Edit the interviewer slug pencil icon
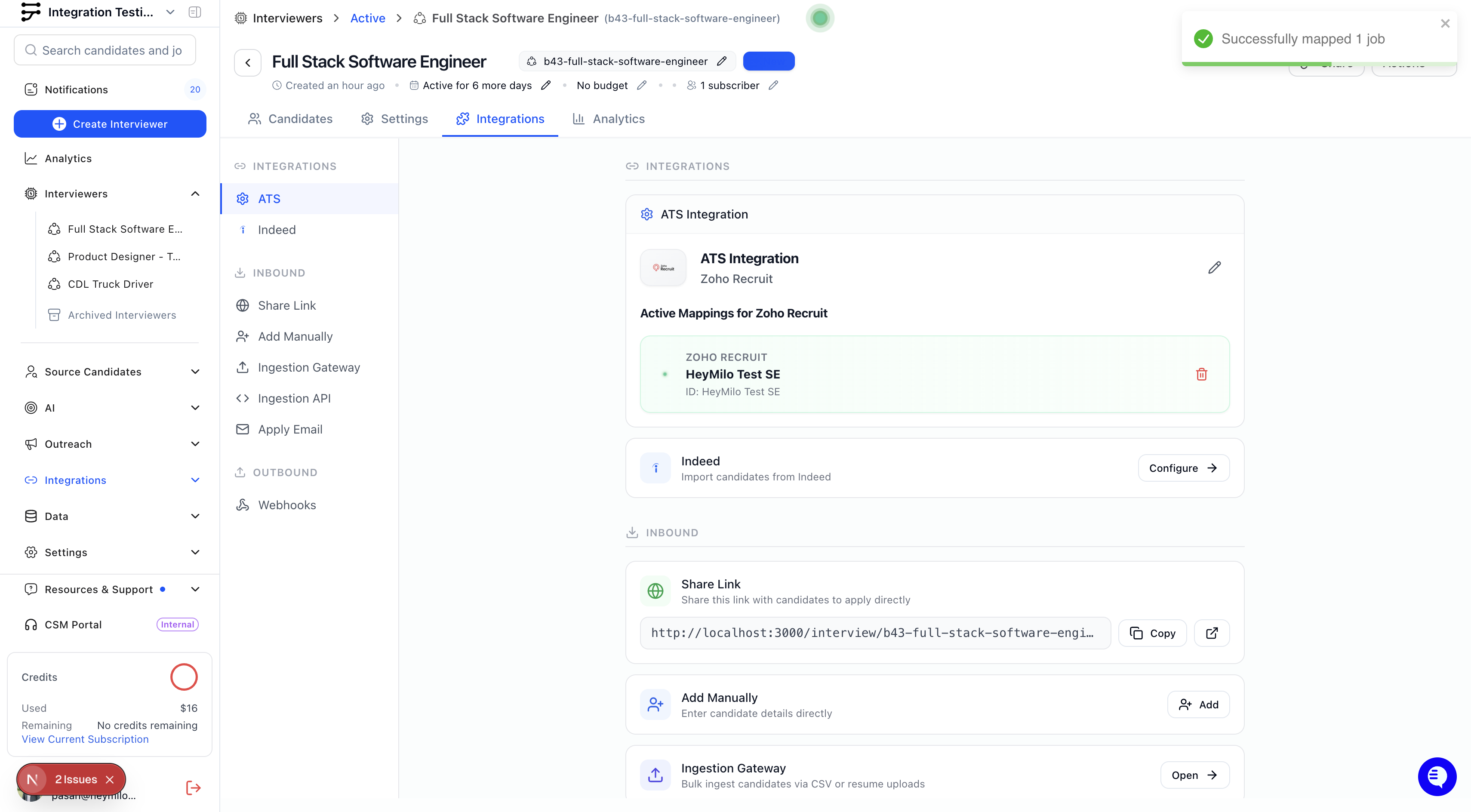Viewport: 1471px width, 812px height. pos(722,61)
